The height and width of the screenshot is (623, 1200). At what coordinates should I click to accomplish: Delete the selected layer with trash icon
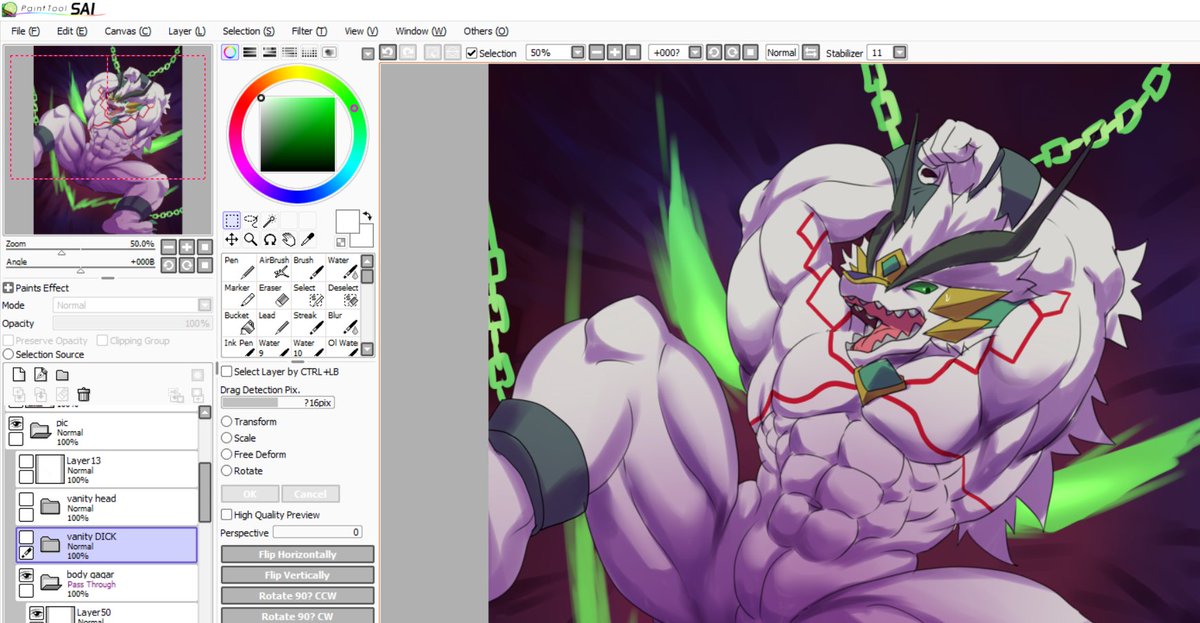pos(84,394)
